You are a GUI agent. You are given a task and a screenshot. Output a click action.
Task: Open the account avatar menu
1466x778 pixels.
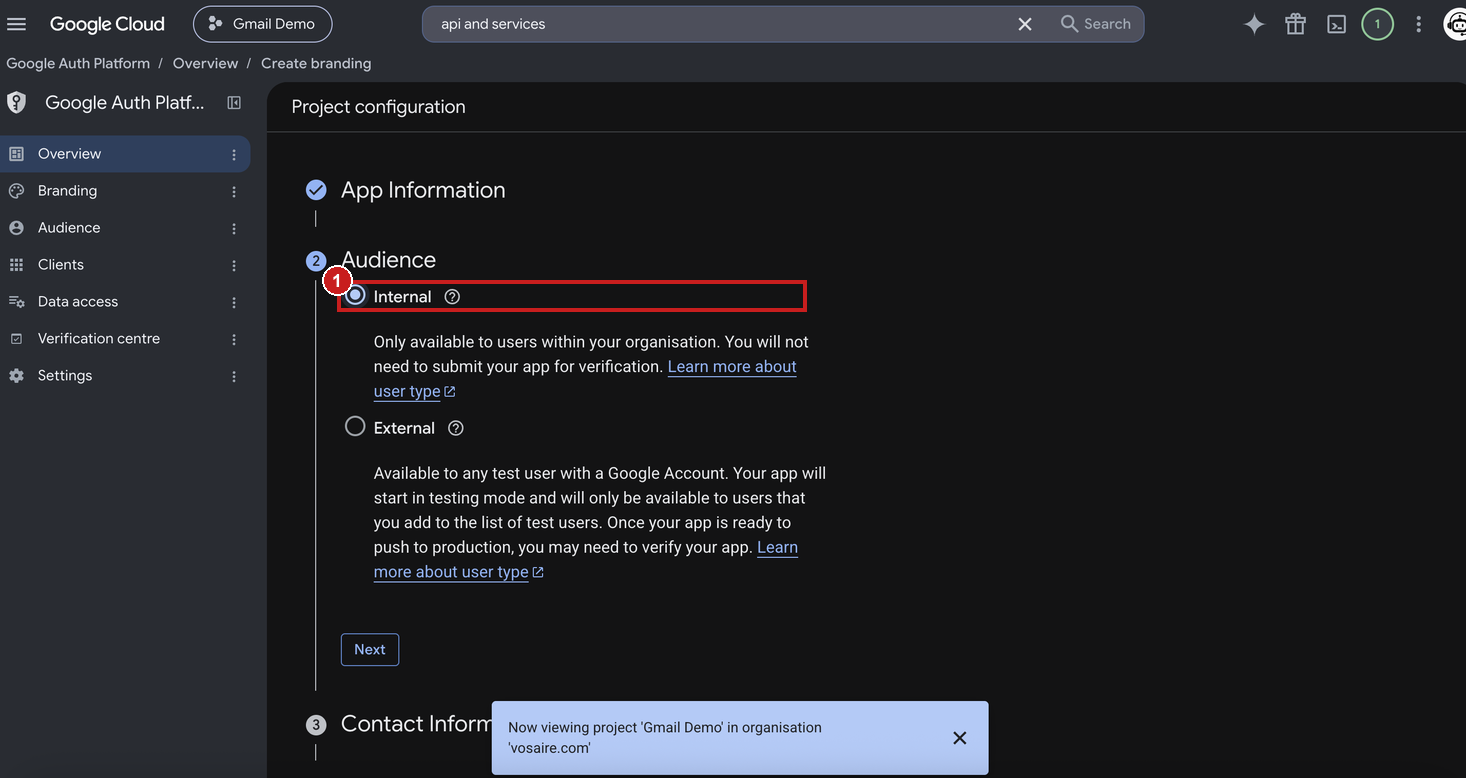pos(1456,24)
